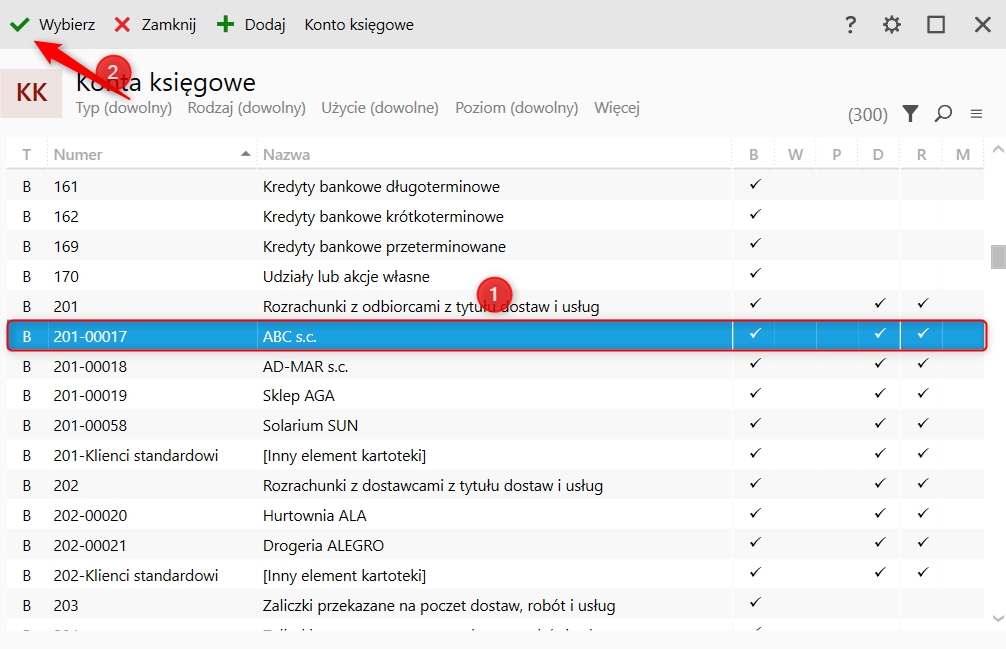Open the Typ (dowolny) filter dropdown
This screenshot has width=1006, height=649.
click(x=124, y=108)
